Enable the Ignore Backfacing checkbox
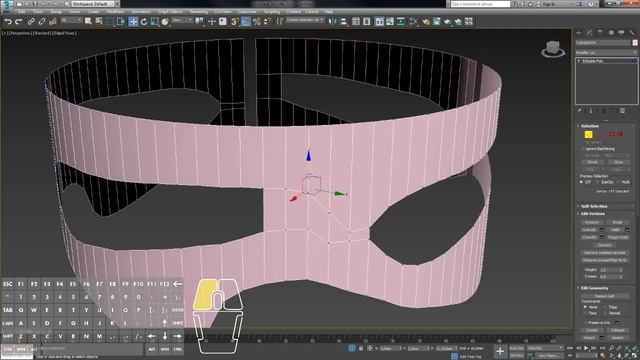640x360 pixels. pyautogui.click(x=584, y=149)
